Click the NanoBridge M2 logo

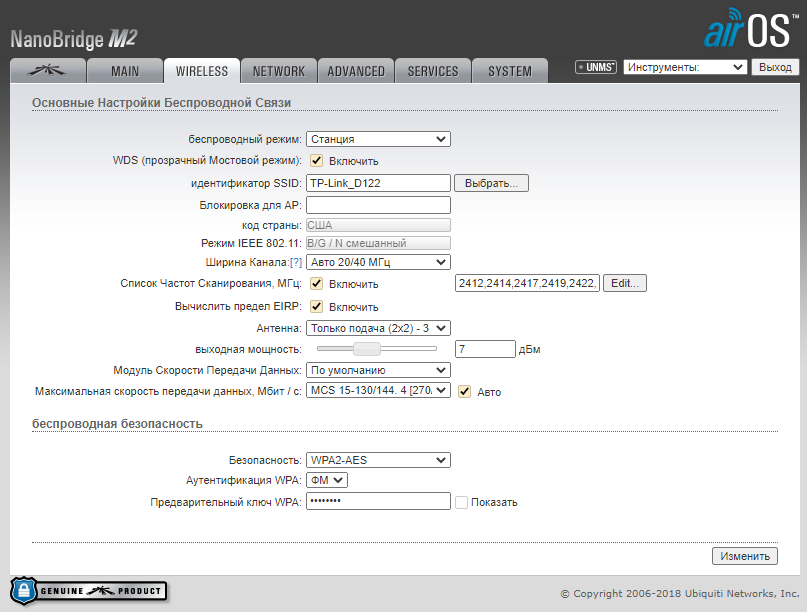(74, 39)
